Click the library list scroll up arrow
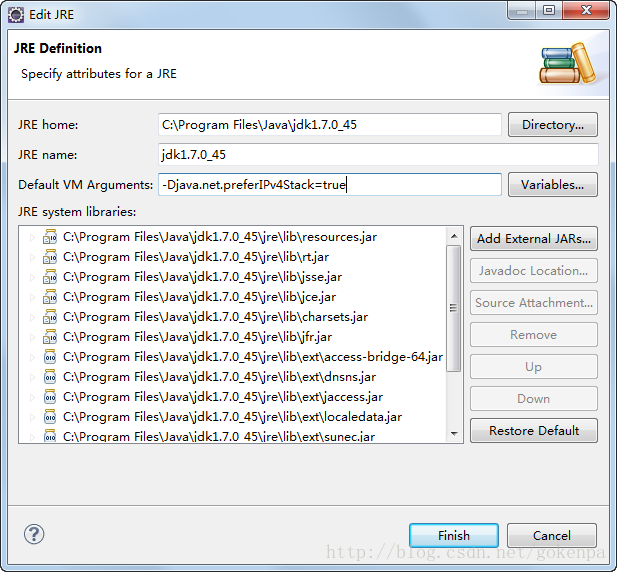This screenshot has height=572, width=617. coord(454,236)
